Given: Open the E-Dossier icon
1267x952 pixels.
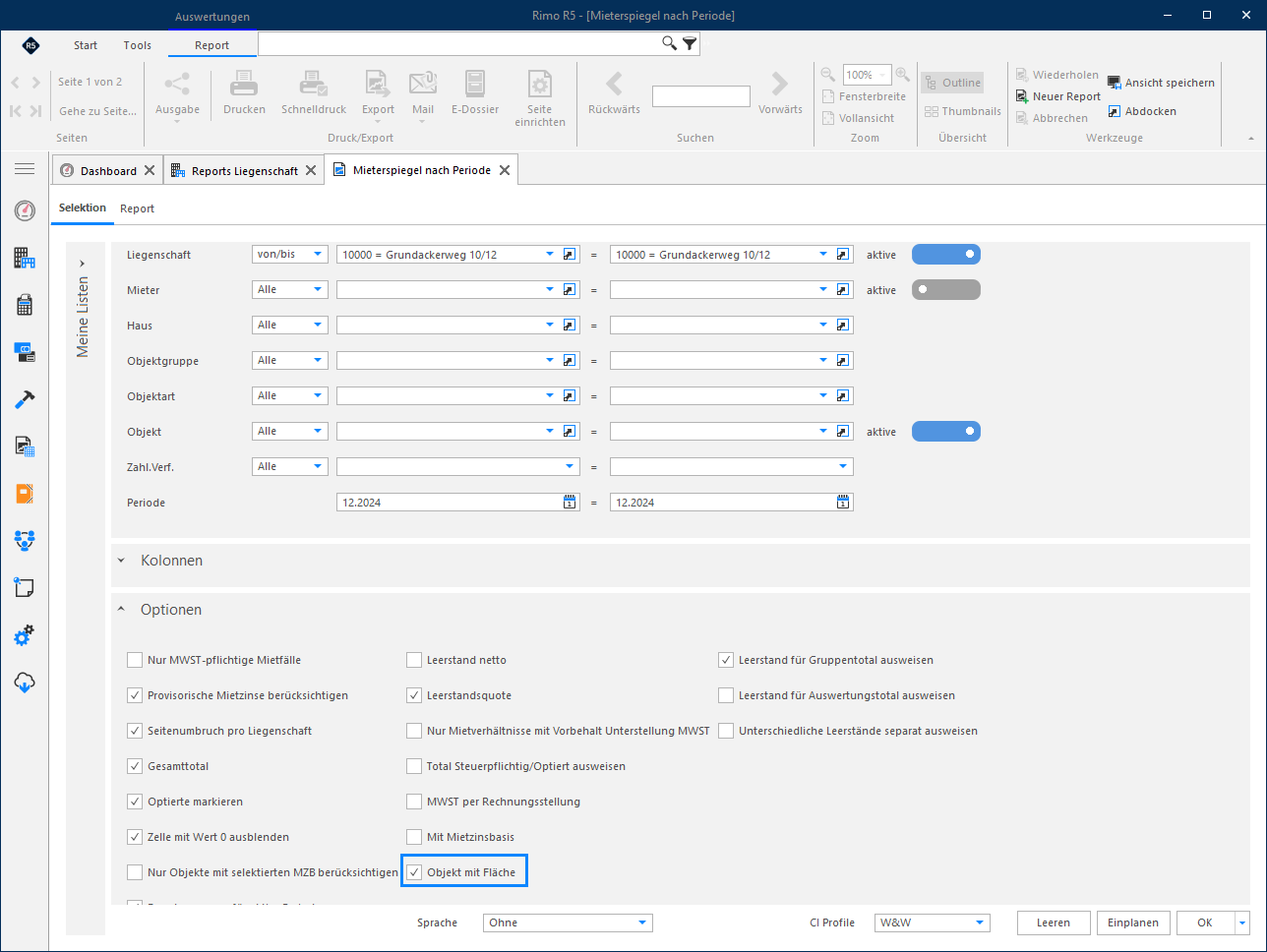Looking at the screenshot, I should 475,84.
